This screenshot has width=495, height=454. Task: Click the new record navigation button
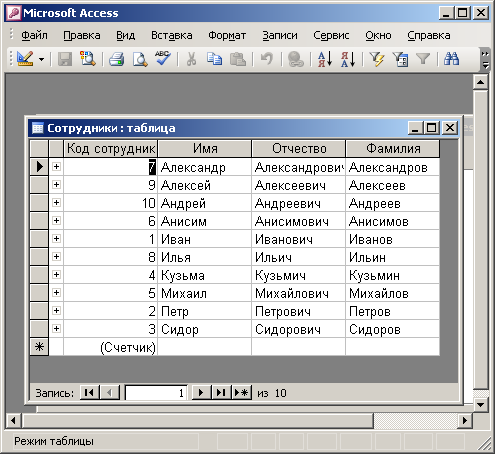coord(242,393)
